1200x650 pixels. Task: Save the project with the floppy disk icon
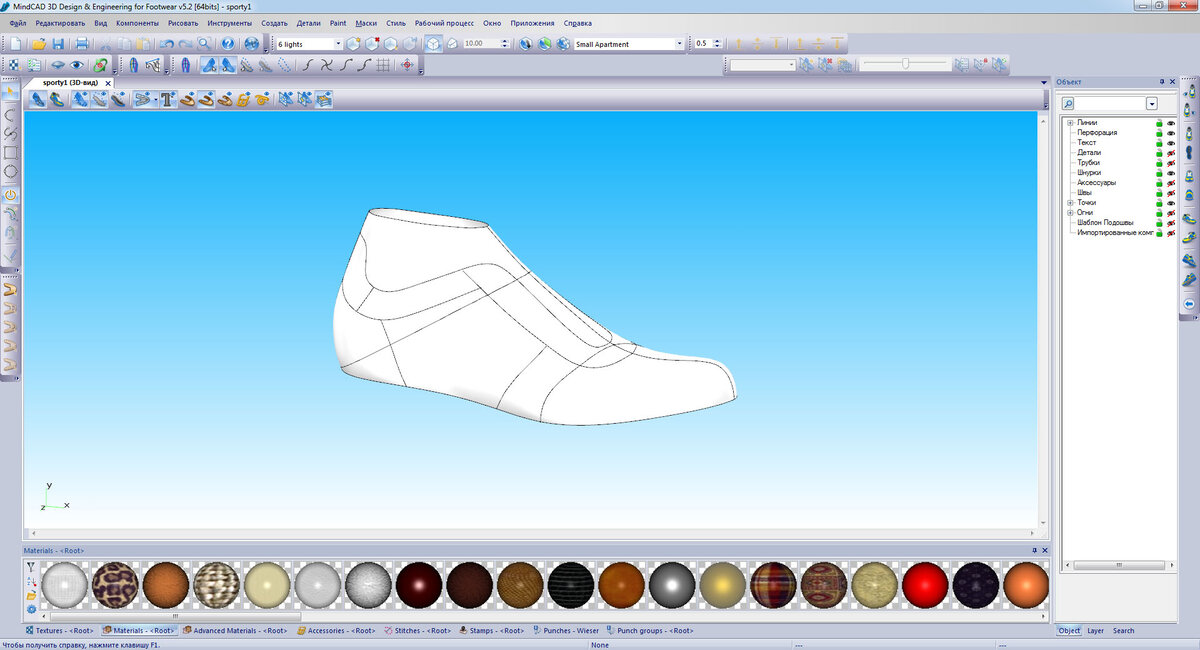pyautogui.click(x=58, y=44)
